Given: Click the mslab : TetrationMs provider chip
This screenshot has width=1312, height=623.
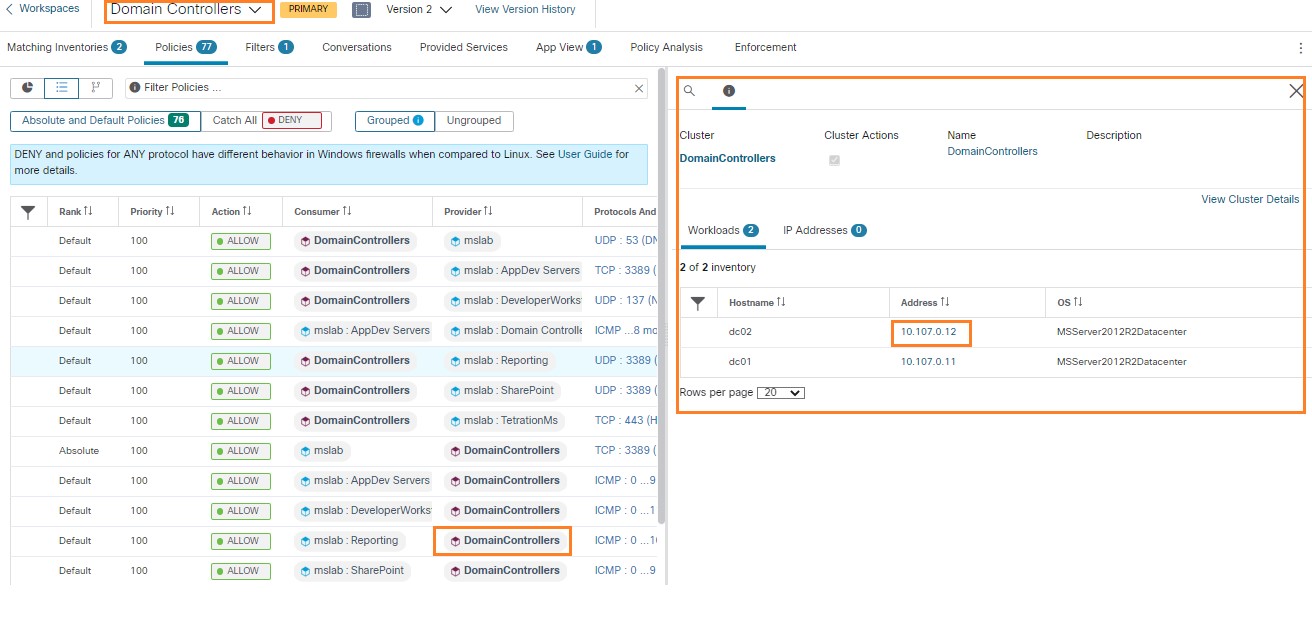Looking at the screenshot, I should tap(504, 421).
